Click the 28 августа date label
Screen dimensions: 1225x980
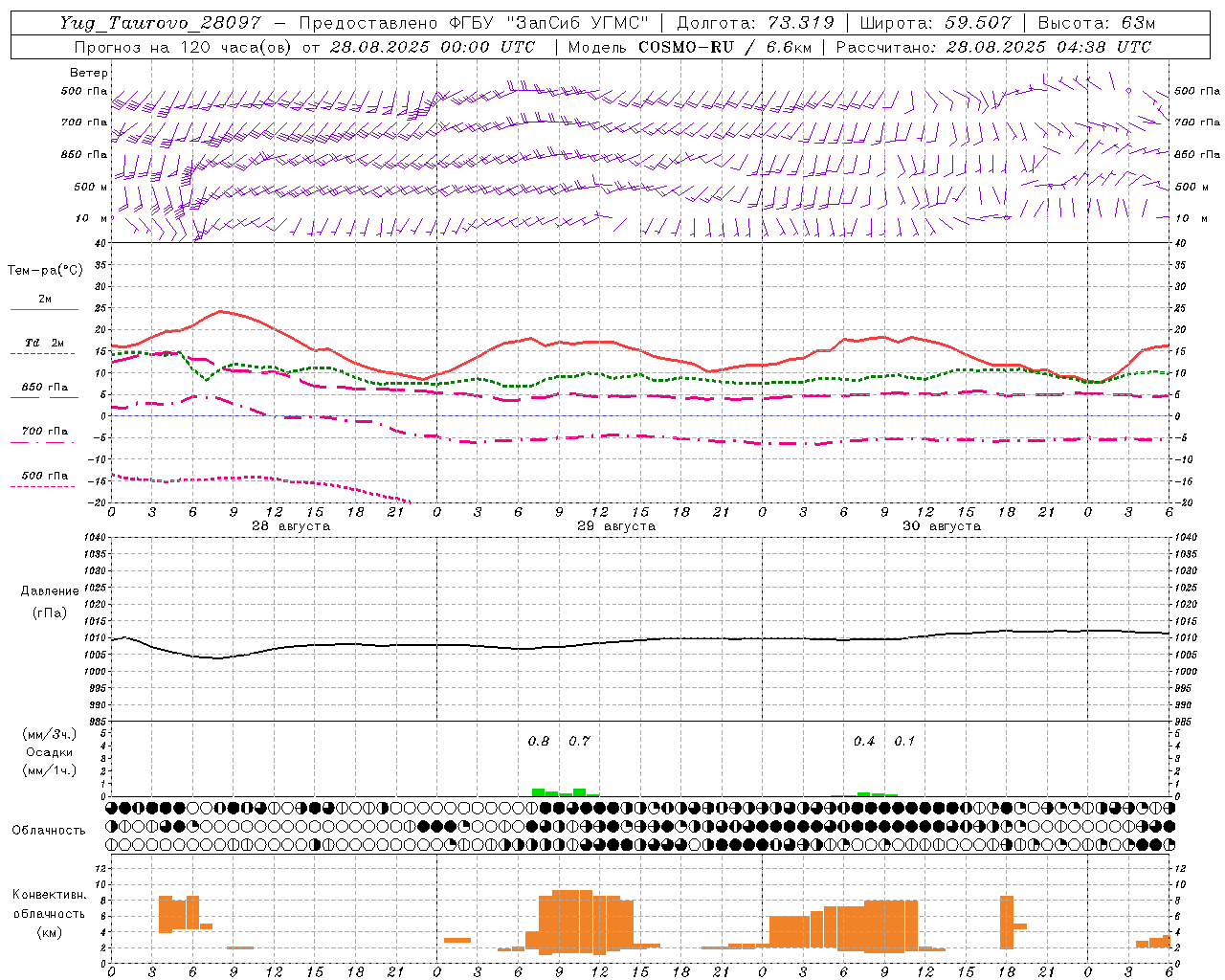click(x=291, y=526)
